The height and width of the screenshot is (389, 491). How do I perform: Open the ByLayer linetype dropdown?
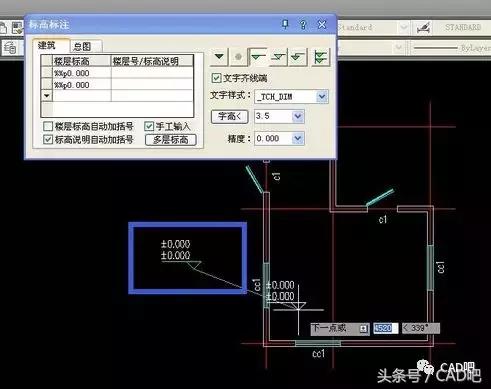(450, 48)
